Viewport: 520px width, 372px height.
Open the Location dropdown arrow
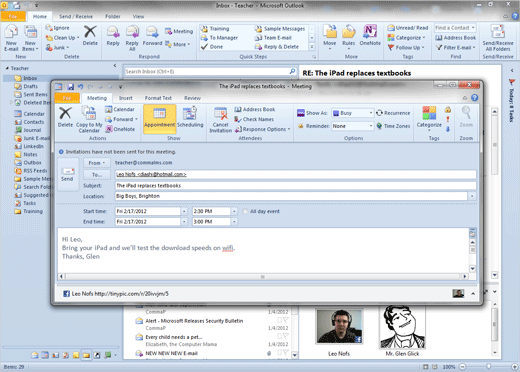click(x=472, y=196)
